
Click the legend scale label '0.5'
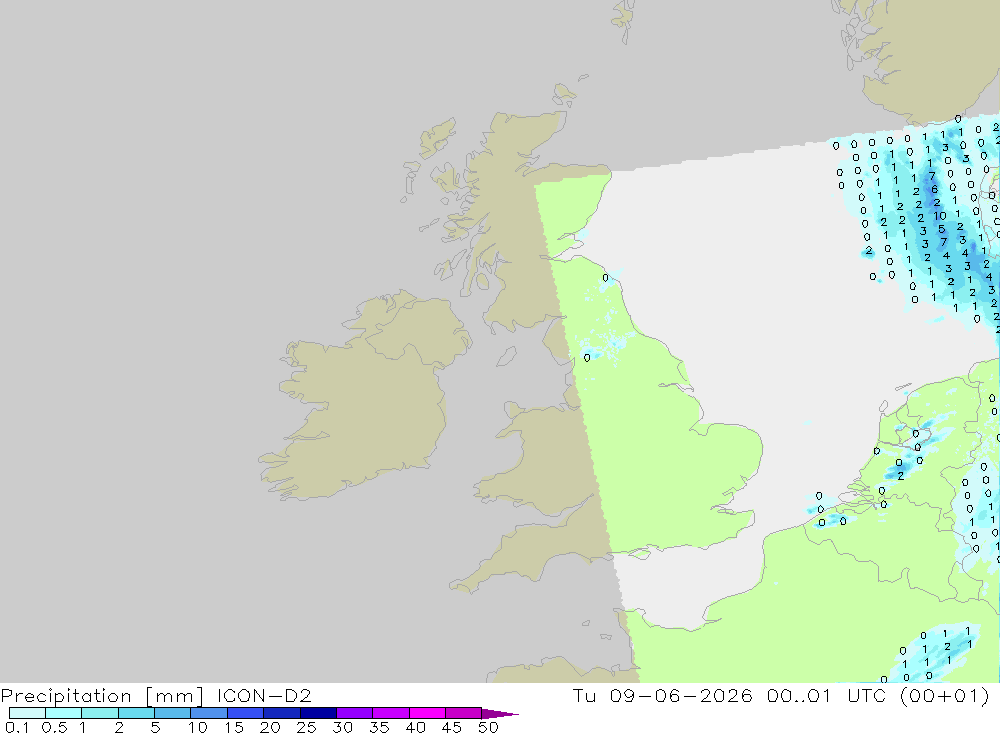54,727
